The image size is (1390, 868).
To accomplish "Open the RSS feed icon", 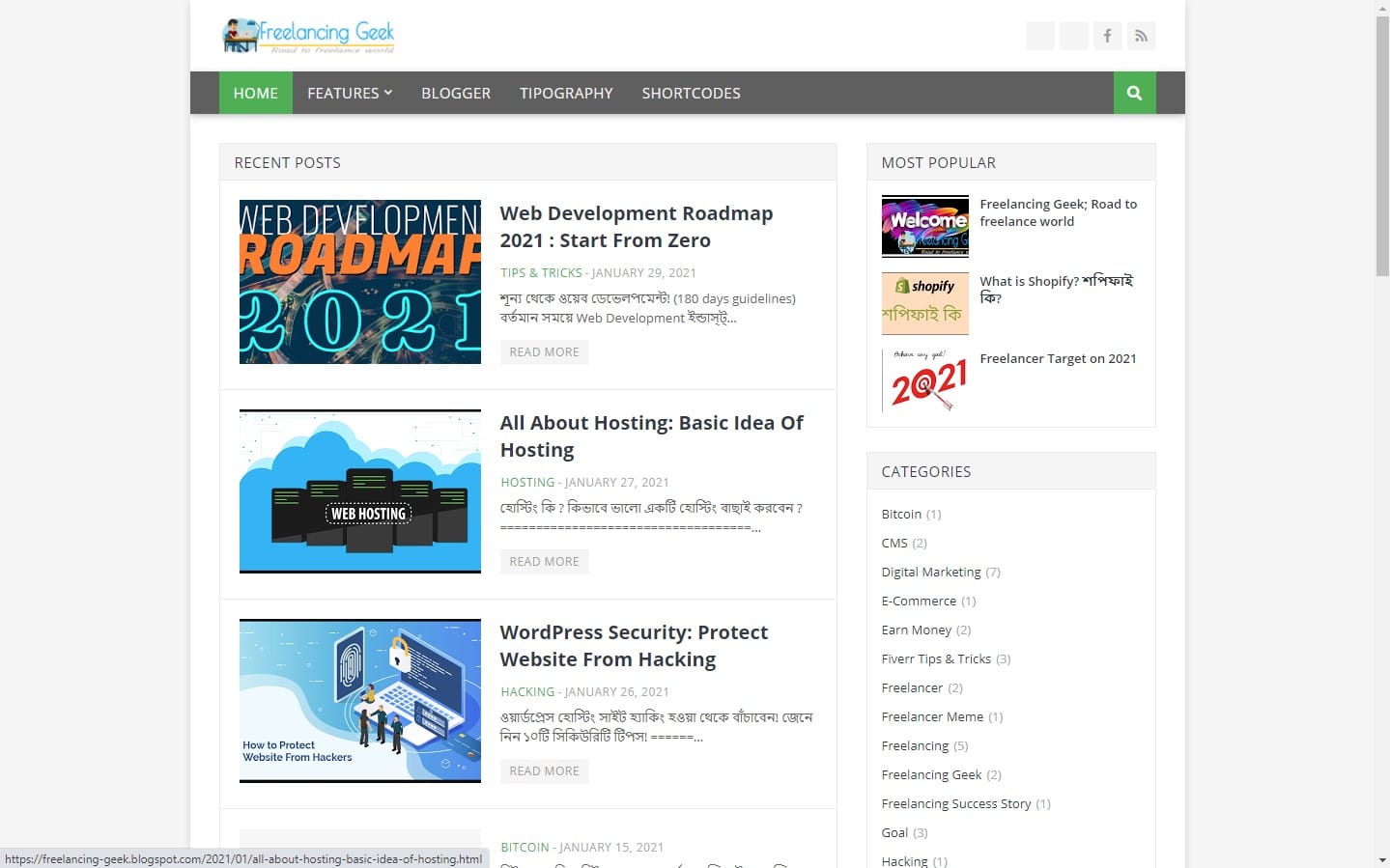I will 1141,37.
